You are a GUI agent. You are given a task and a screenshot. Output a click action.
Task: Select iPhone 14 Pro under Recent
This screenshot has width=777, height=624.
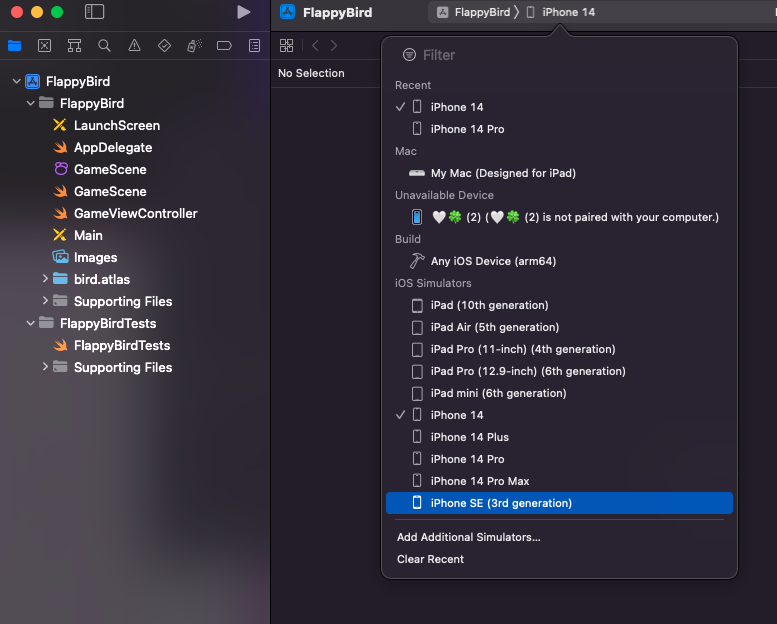click(x=559, y=129)
